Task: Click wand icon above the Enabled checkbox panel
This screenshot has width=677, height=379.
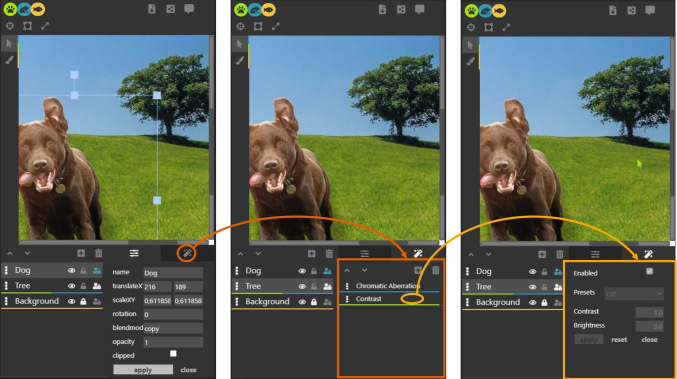Action: click(x=648, y=254)
